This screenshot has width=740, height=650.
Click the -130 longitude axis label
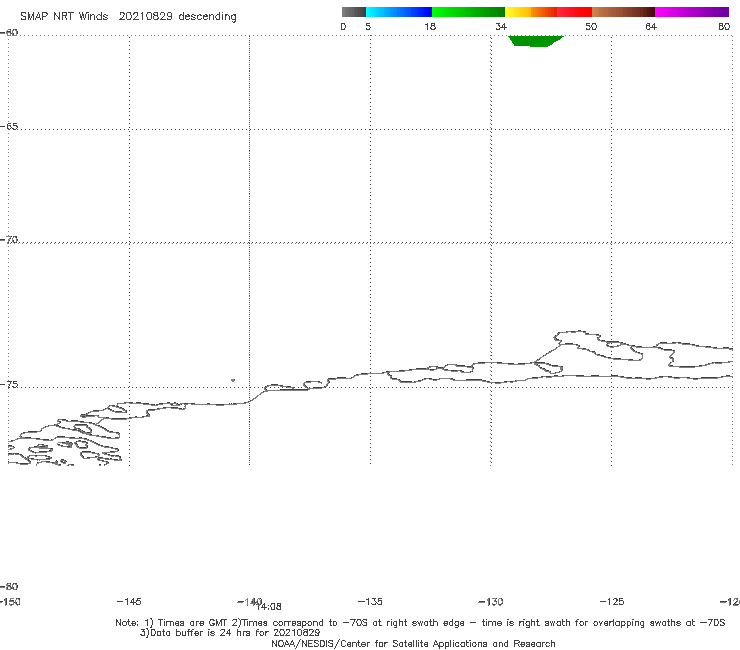491,602
